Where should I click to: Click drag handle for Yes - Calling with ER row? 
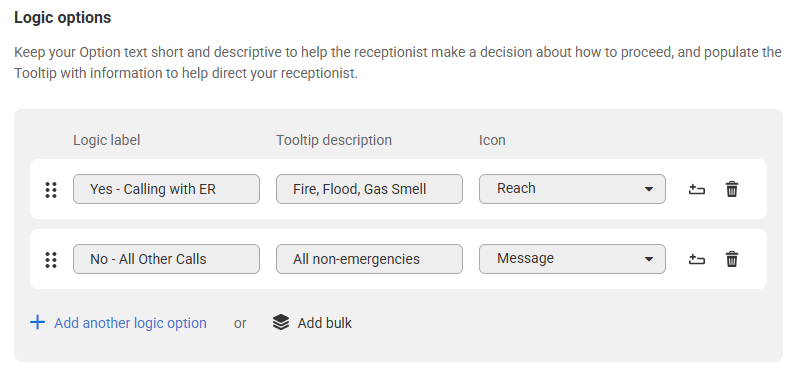pyautogui.click(x=51, y=190)
